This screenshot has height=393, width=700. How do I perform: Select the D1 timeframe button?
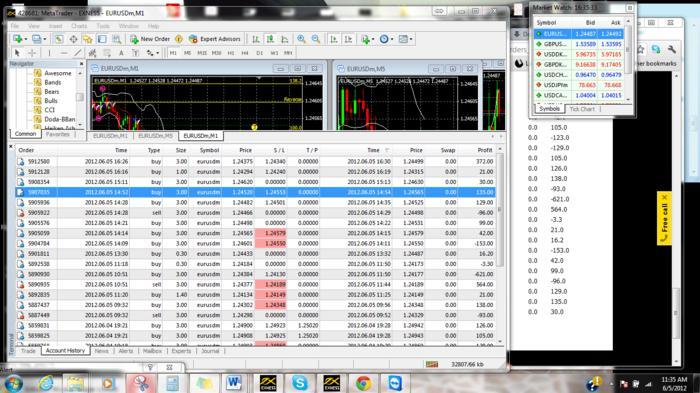259,53
